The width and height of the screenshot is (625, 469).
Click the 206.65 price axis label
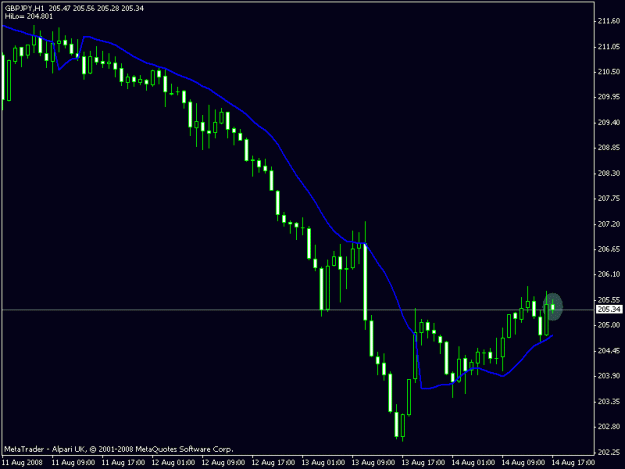point(609,249)
